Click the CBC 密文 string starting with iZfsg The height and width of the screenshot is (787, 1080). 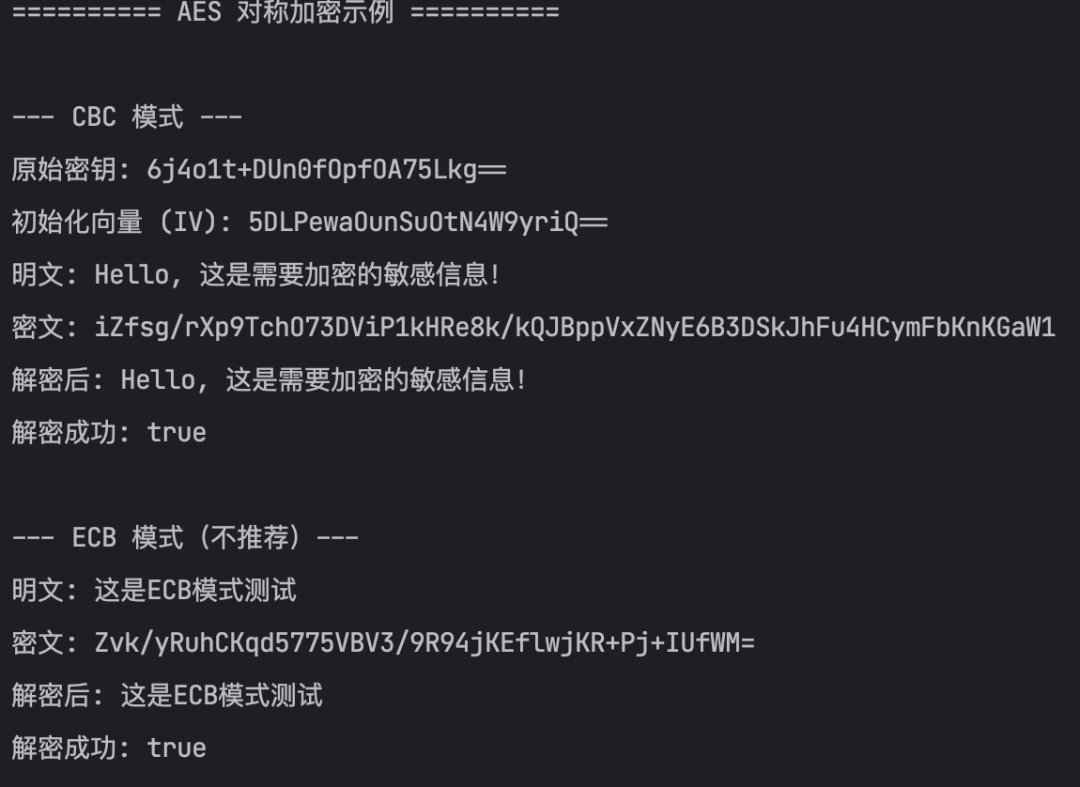[575, 328]
